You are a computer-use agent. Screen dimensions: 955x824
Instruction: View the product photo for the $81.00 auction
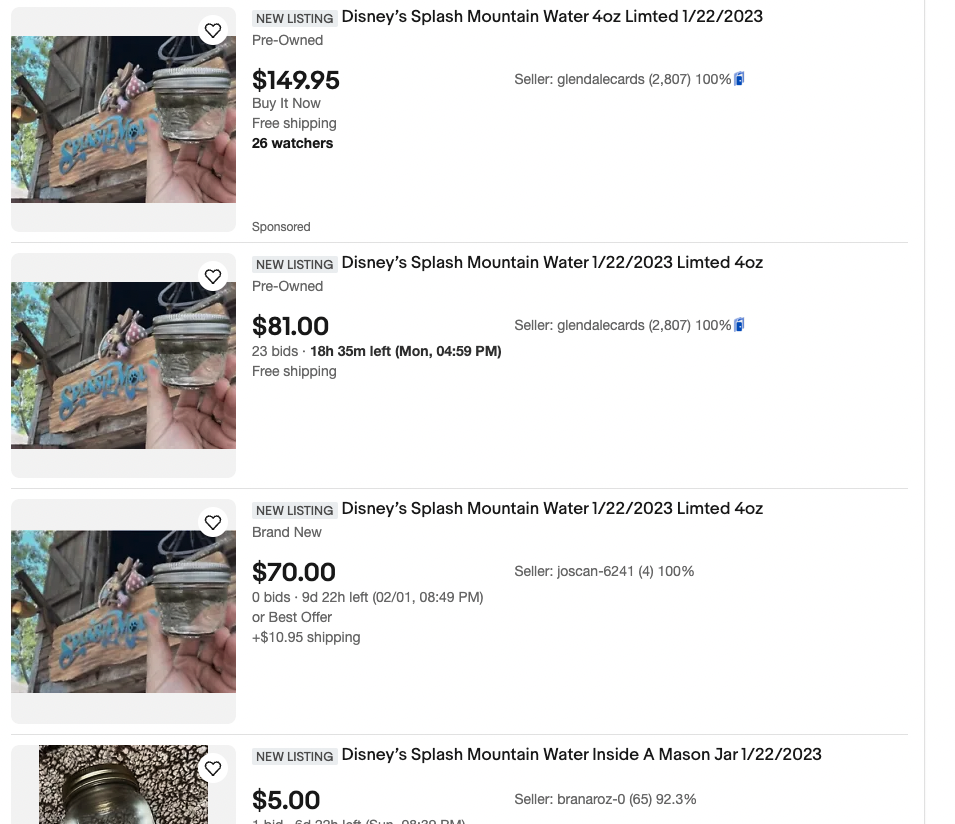(123, 366)
